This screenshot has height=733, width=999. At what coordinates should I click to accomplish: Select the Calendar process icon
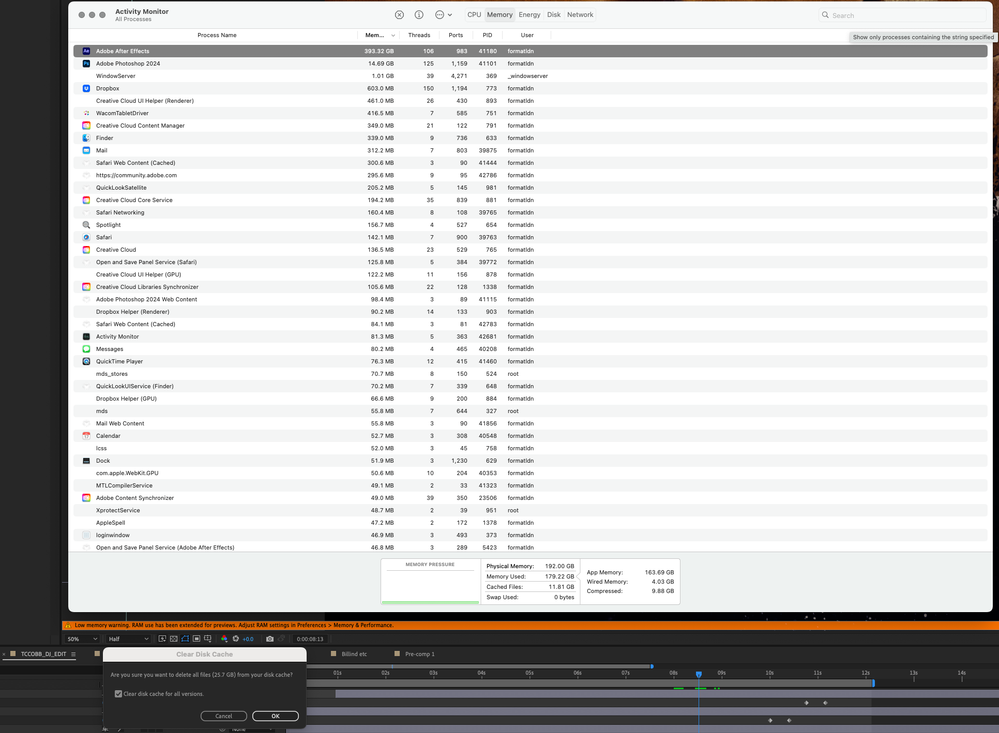pos(86,436)
